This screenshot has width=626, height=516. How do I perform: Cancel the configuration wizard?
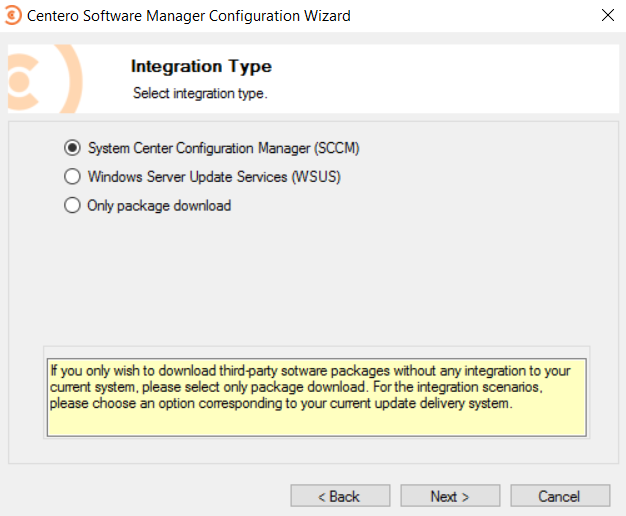pos(560,496)
